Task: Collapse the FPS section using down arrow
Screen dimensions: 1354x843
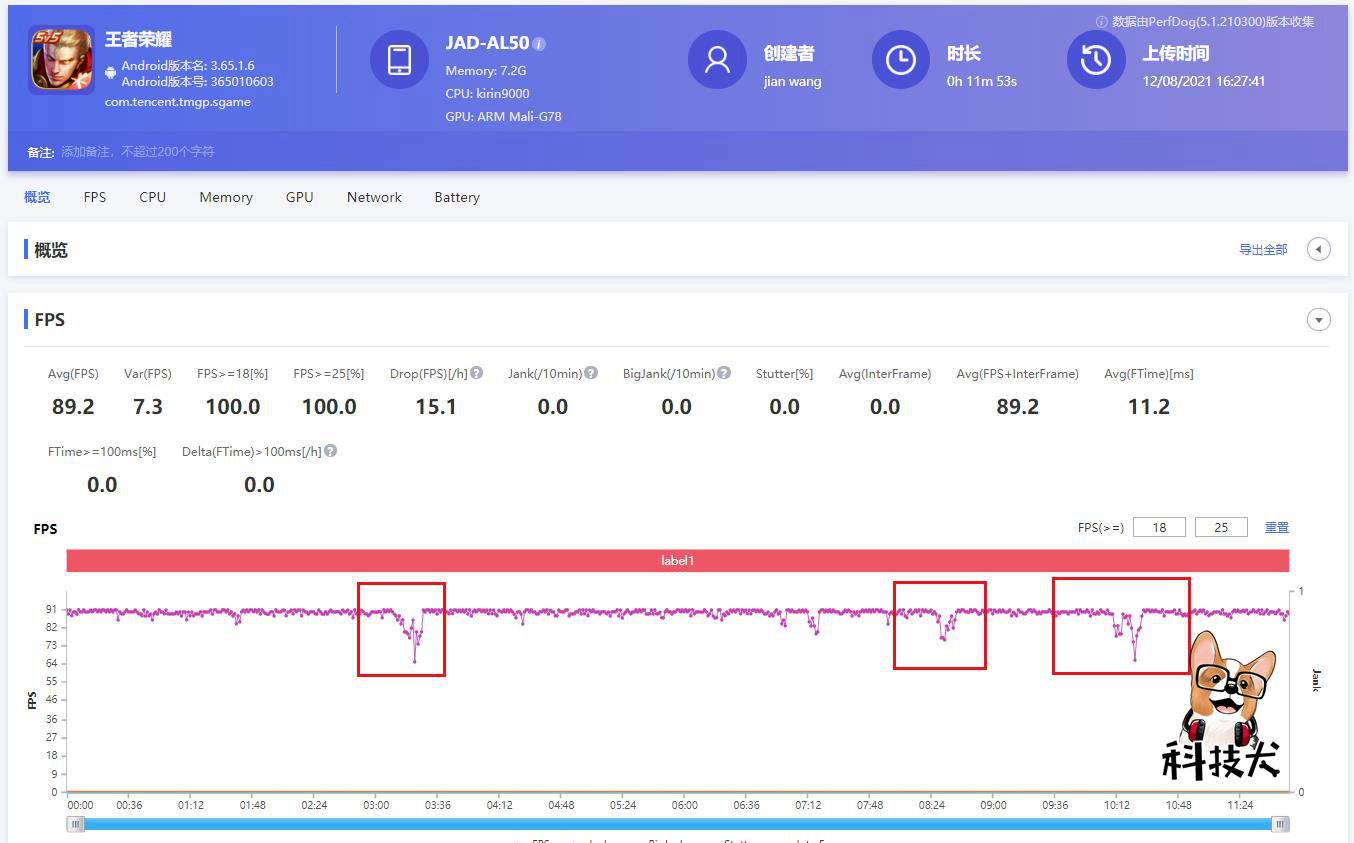Action: (1319, 320)
